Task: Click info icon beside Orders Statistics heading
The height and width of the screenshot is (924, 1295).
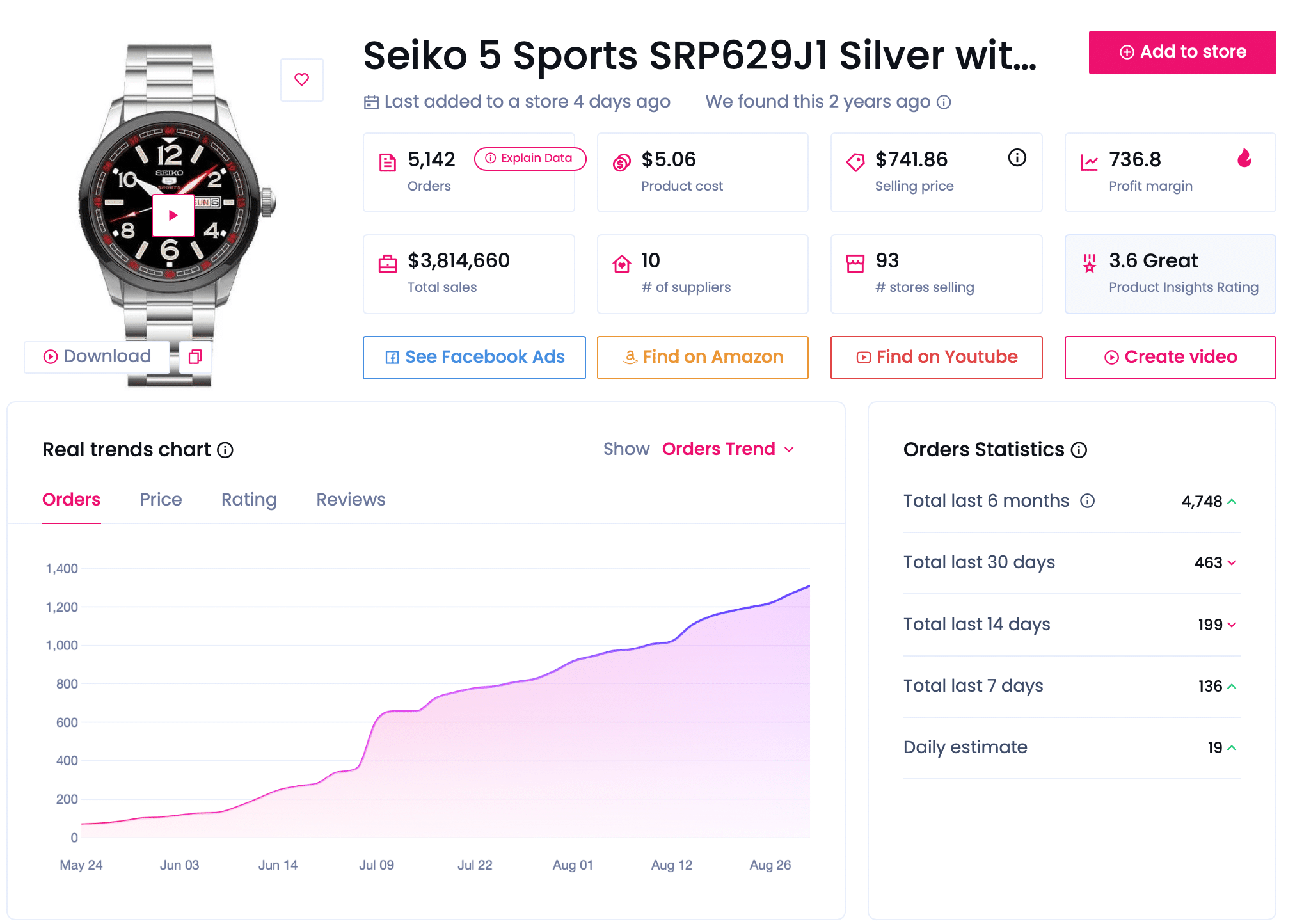Action: (x=1079, y=450)
